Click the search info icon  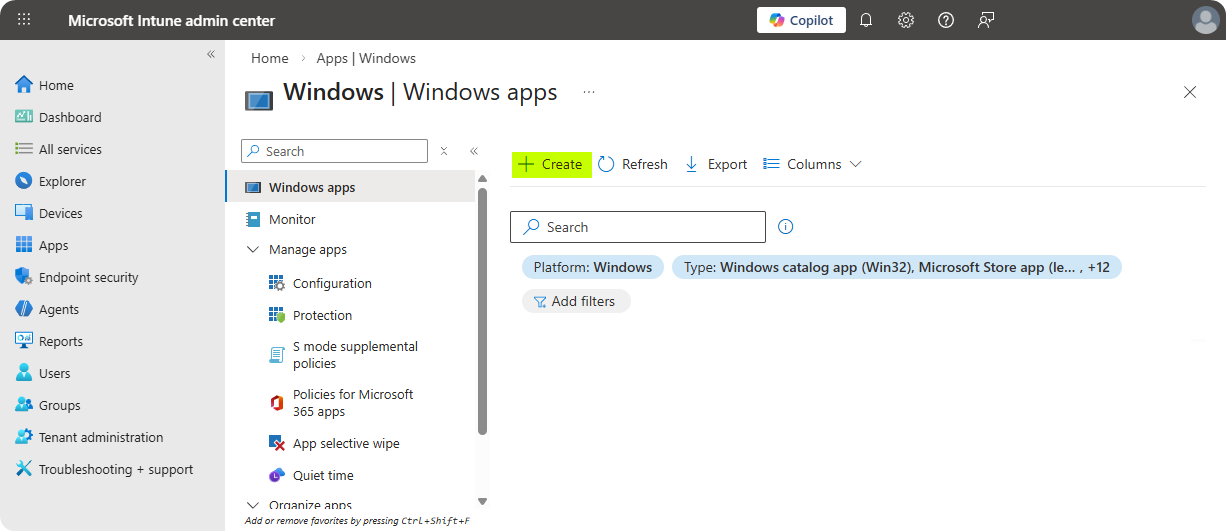coord(786,227)
